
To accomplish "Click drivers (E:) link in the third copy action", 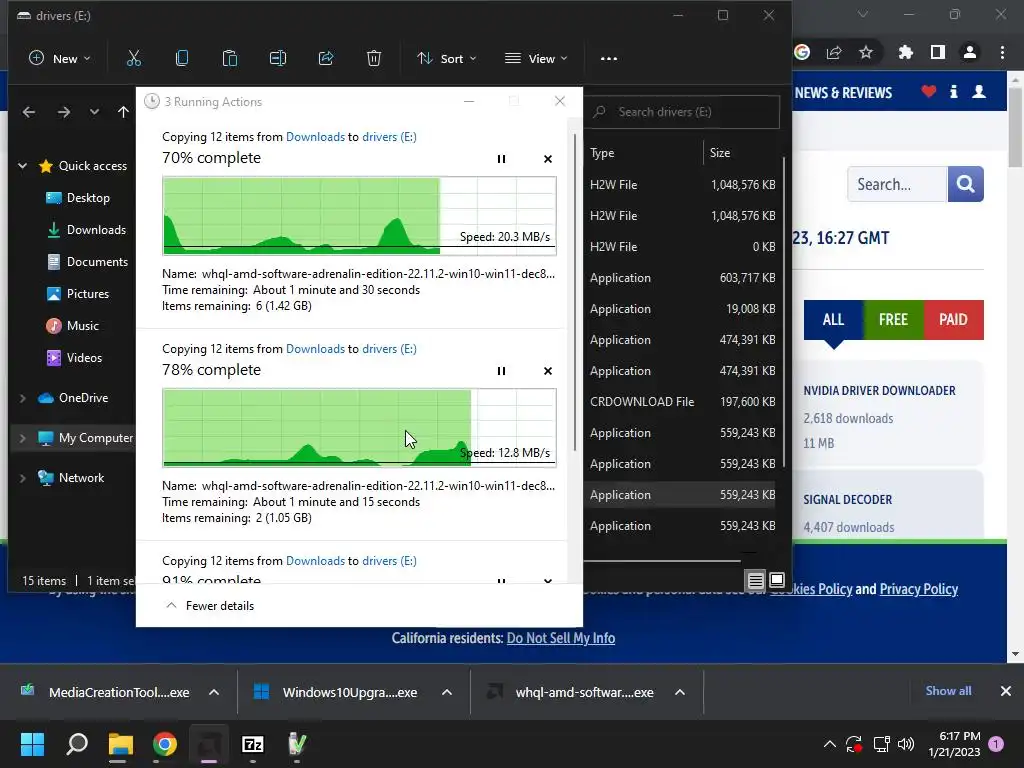I will [x=389, y=561].
